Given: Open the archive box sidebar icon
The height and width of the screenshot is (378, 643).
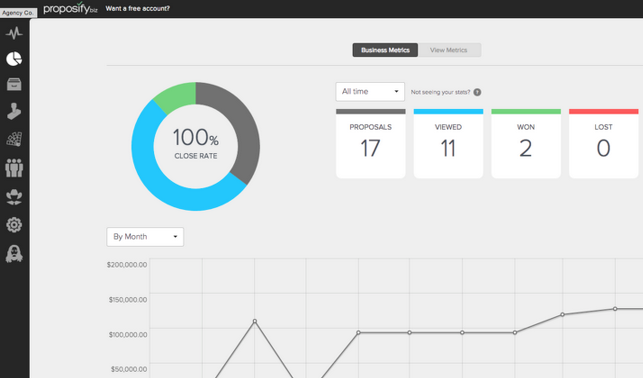Looking at the screenshot, I should [x=14, y=84].
